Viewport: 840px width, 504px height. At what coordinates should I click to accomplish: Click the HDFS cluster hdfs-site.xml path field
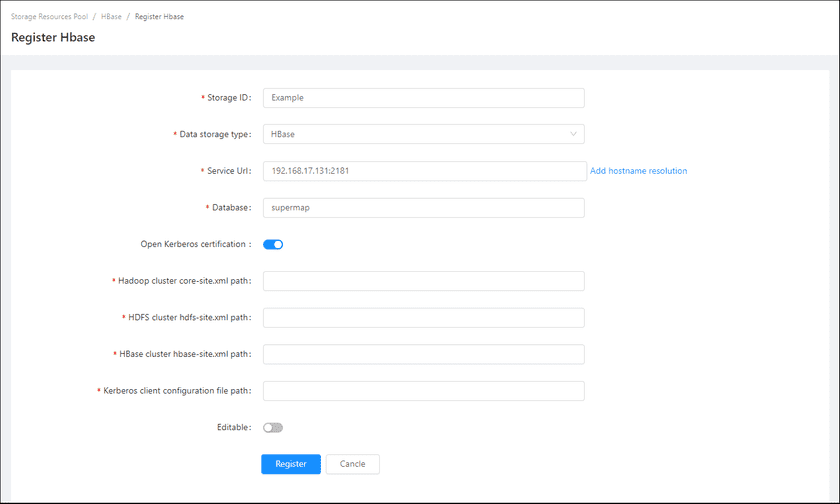coord(423,318)
